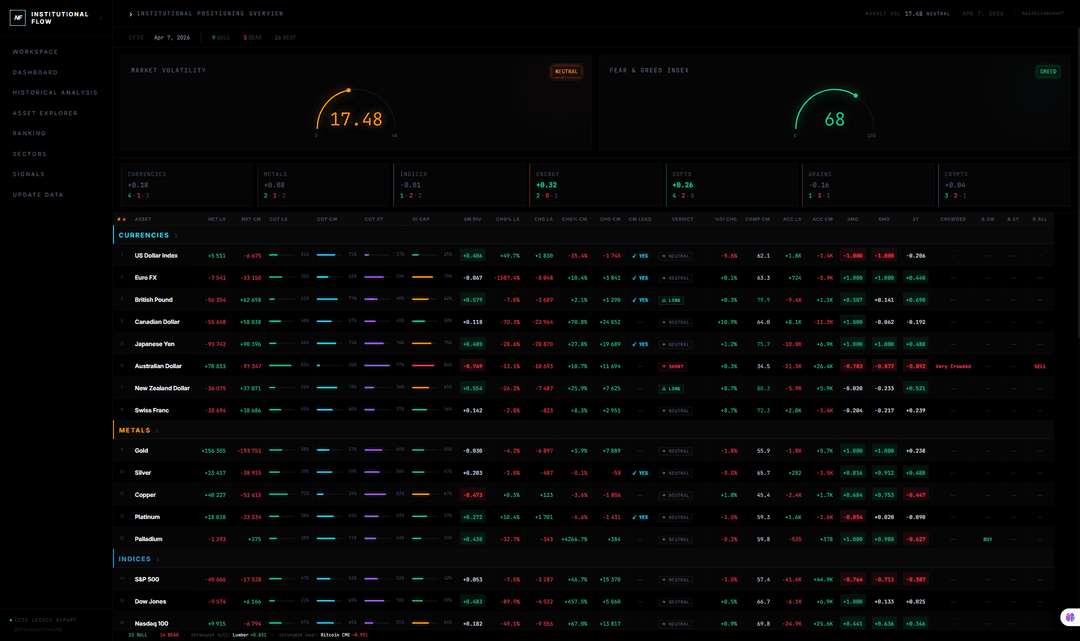Sort table by NET CM column
This screenshot has height=641, width=1080.
pyautogui.click(x=251, y=219)
